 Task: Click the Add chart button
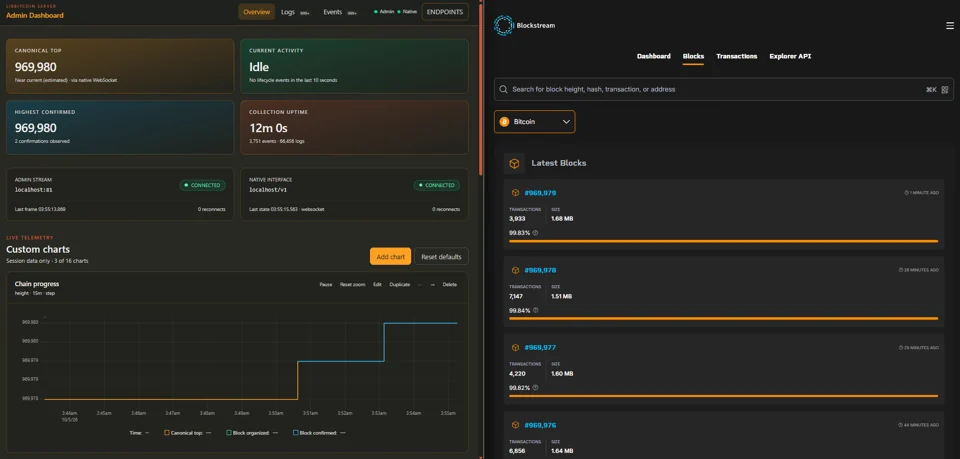coord(390,256)
